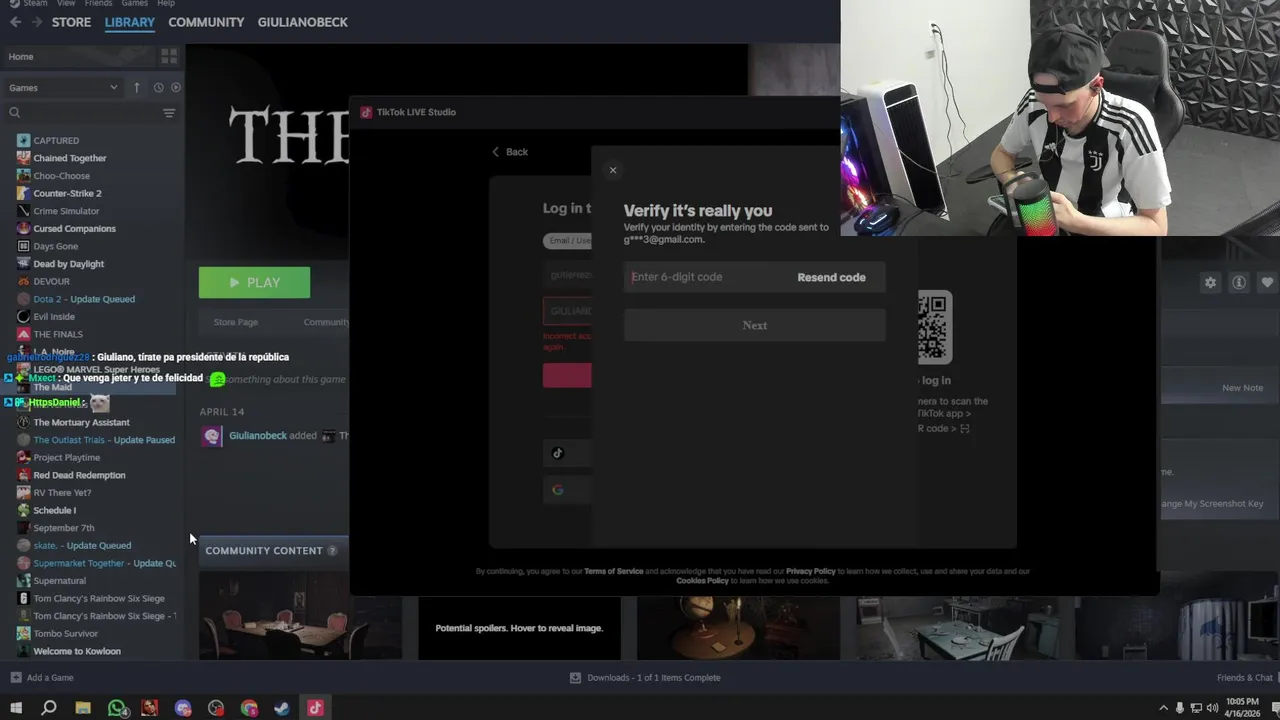Open game info icon
This screenshot has height=720, width=1280.
(1239, 283)
